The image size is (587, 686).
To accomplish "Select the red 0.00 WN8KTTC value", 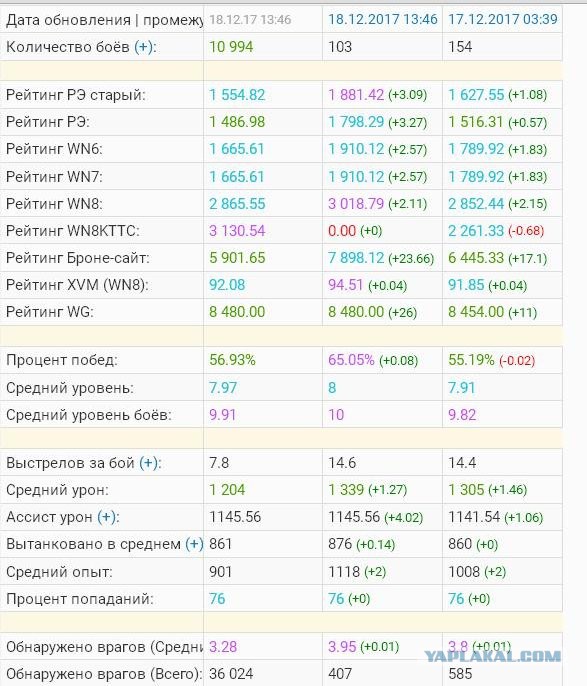I will tap(342, 231).
